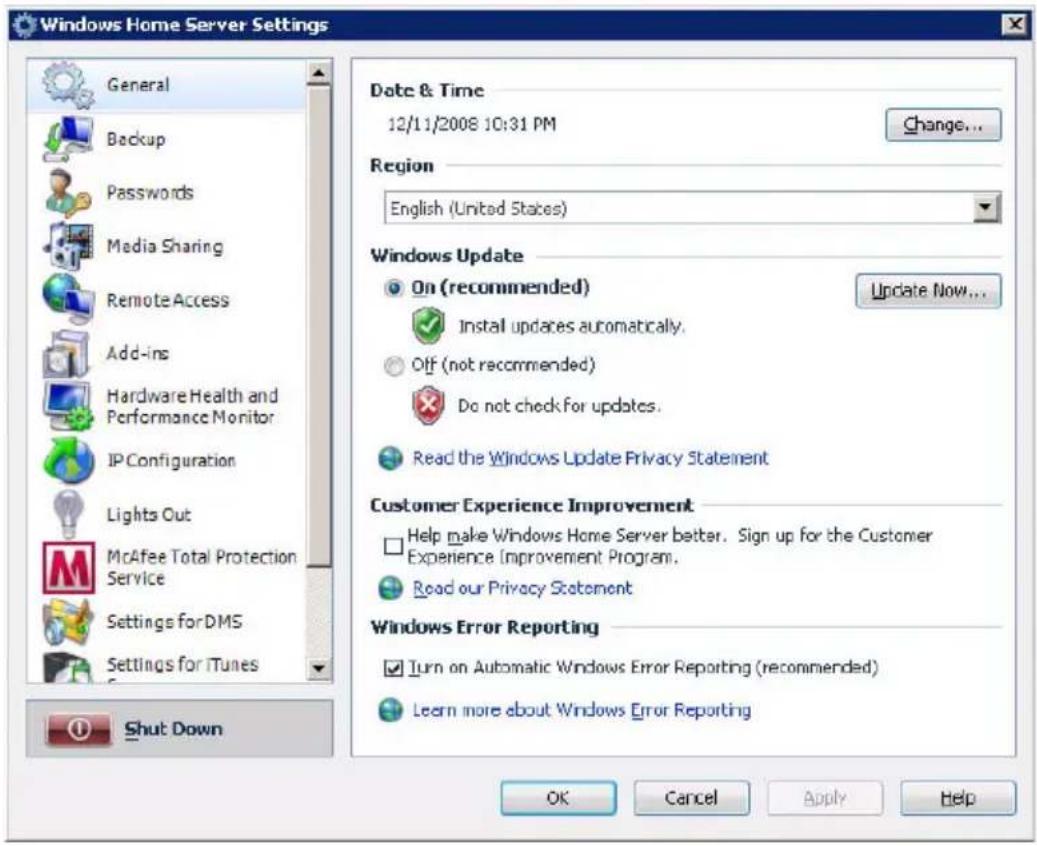This screenshot has width=1037, height=846.
Task: Click globe icon beside Windows Update Privacy Statement
Action: pyautogui.click(x=390, y=458)
